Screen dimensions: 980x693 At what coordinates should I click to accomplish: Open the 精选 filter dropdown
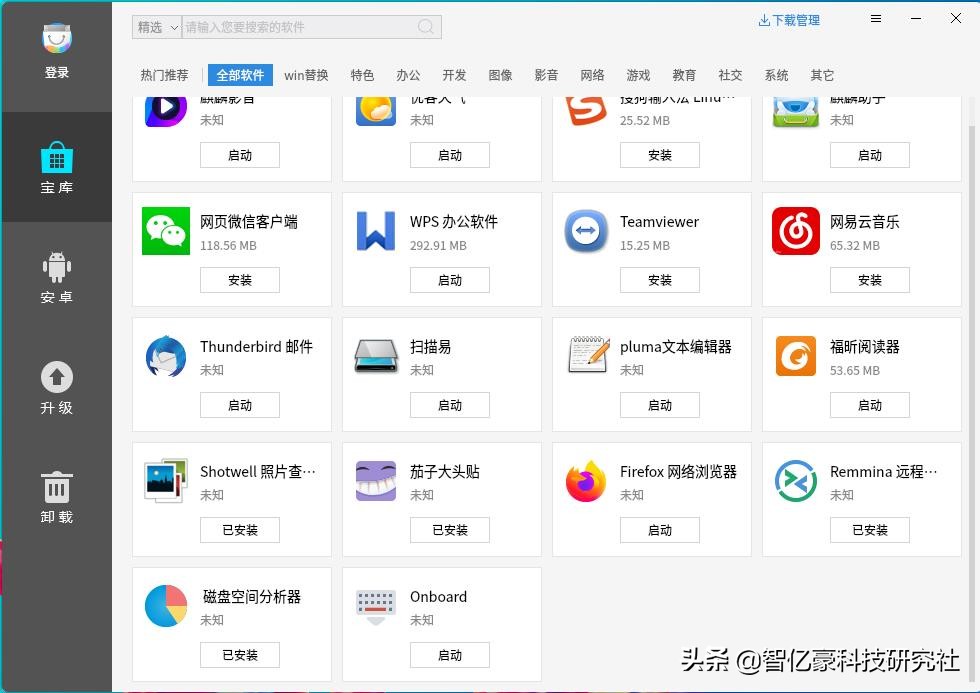156,27
